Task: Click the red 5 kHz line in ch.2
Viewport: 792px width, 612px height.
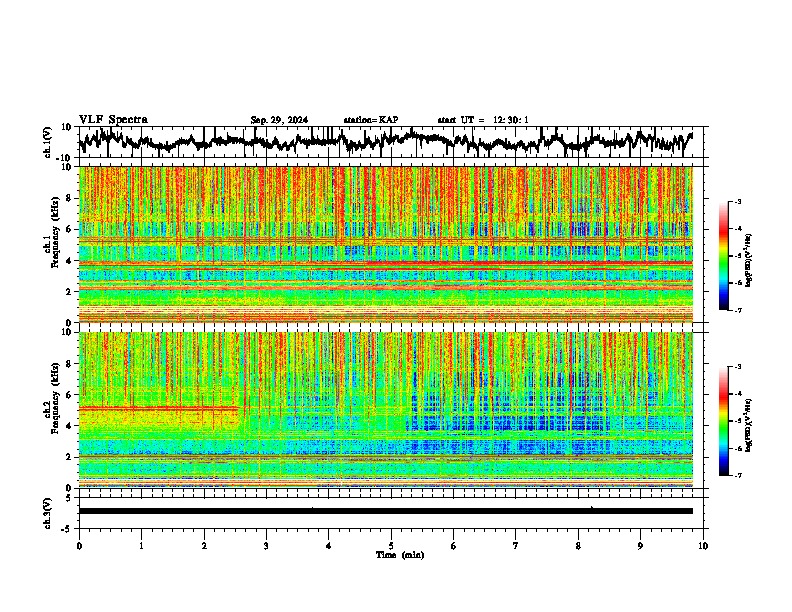Action: pyautogui.click(x=159, y=408)
